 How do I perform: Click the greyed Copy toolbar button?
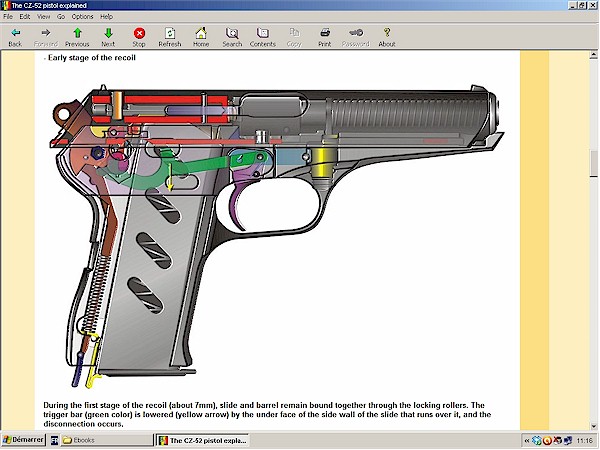click(x=294, y=37)
